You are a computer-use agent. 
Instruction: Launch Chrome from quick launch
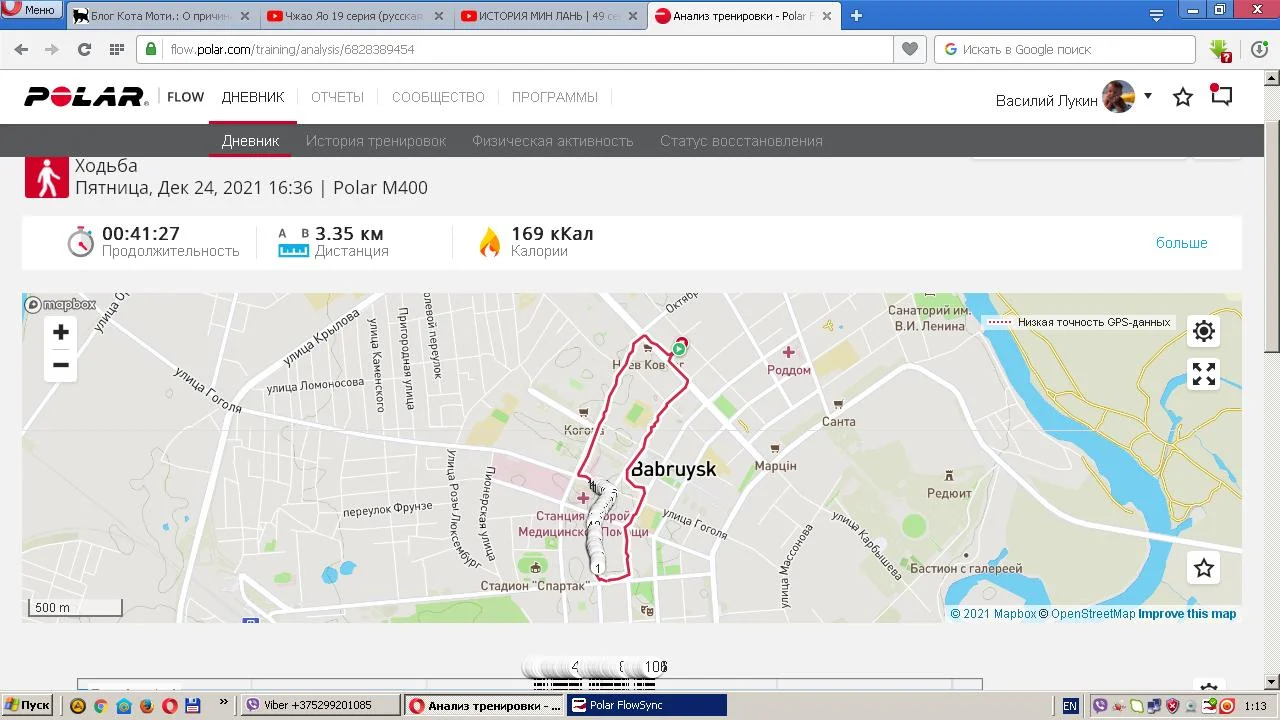(100, 706)
